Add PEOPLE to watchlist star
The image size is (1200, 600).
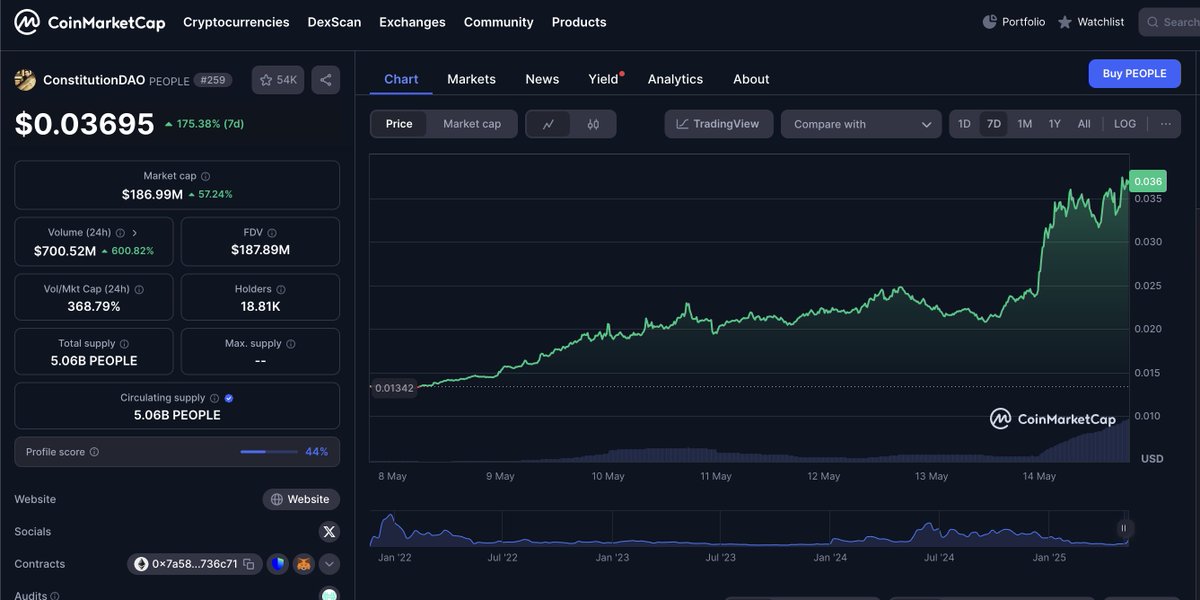[x=266, y=80]
